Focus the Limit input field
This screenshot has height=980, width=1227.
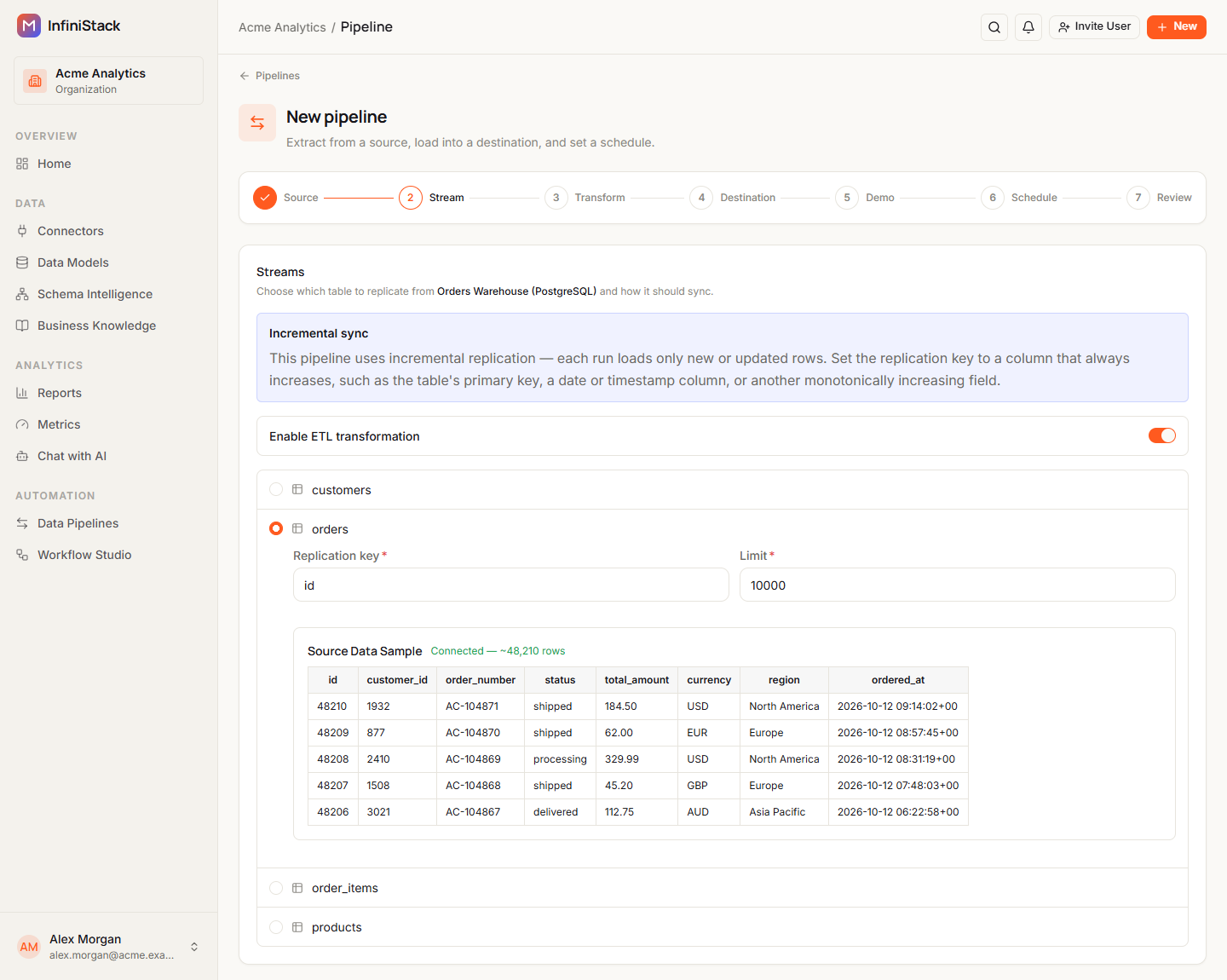[x=958, y=585]
